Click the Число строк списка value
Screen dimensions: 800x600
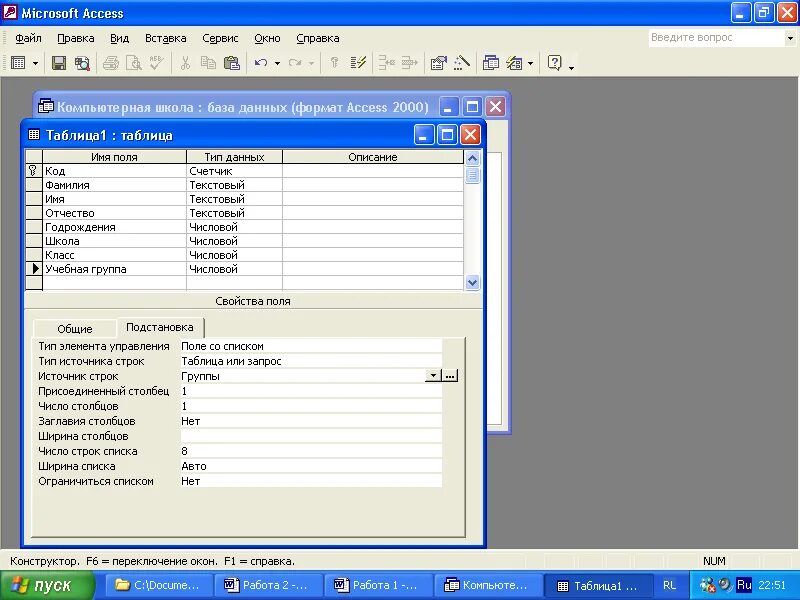click(311, 451)
